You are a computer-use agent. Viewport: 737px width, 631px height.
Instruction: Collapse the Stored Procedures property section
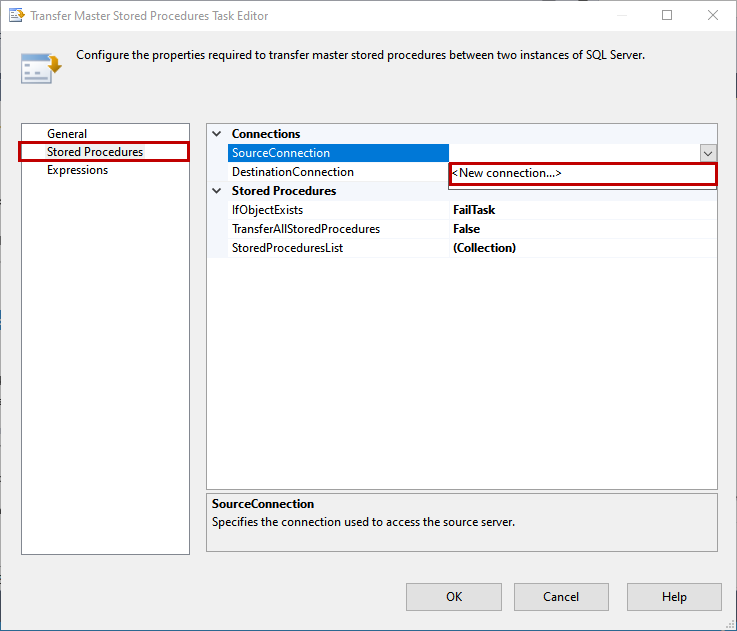(x=217, y=191)
